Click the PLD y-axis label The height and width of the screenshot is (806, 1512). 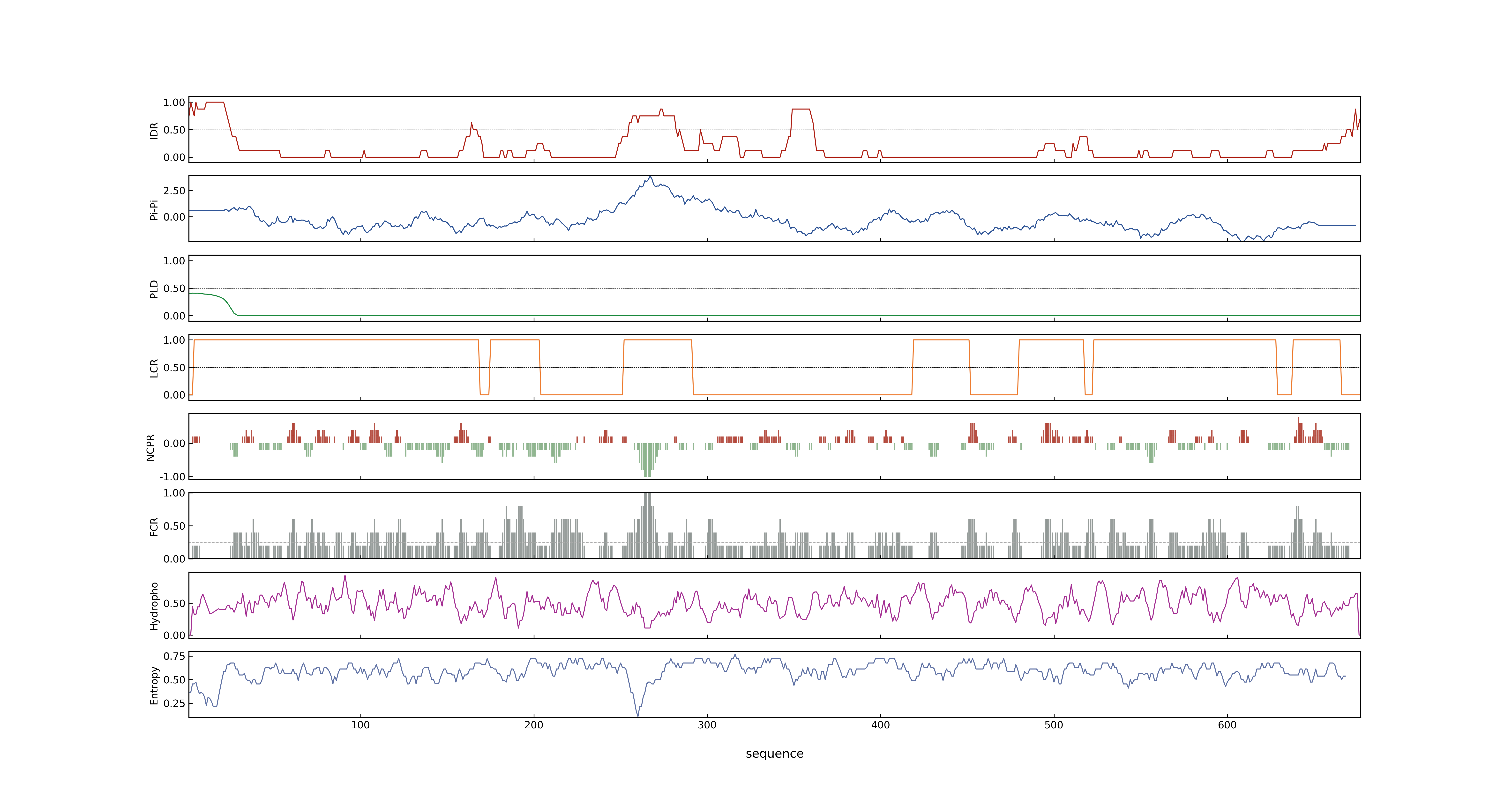(x=154, y=288)
